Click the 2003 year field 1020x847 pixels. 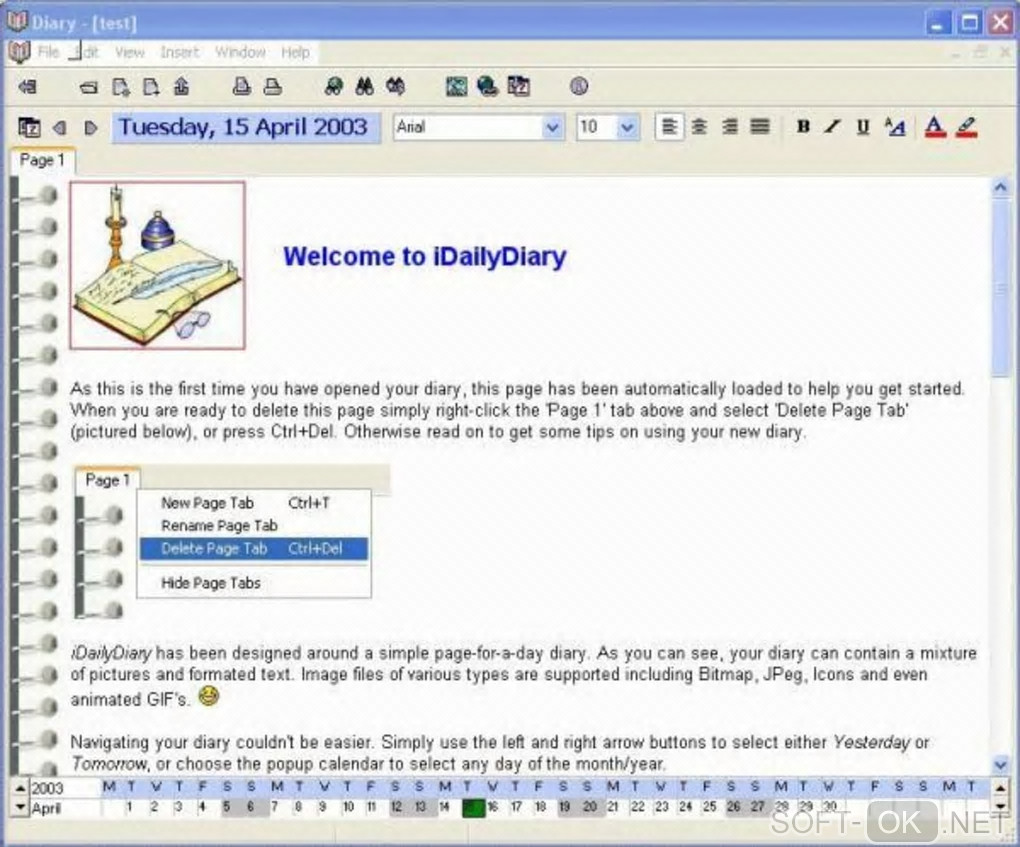(x=64, y=788)
